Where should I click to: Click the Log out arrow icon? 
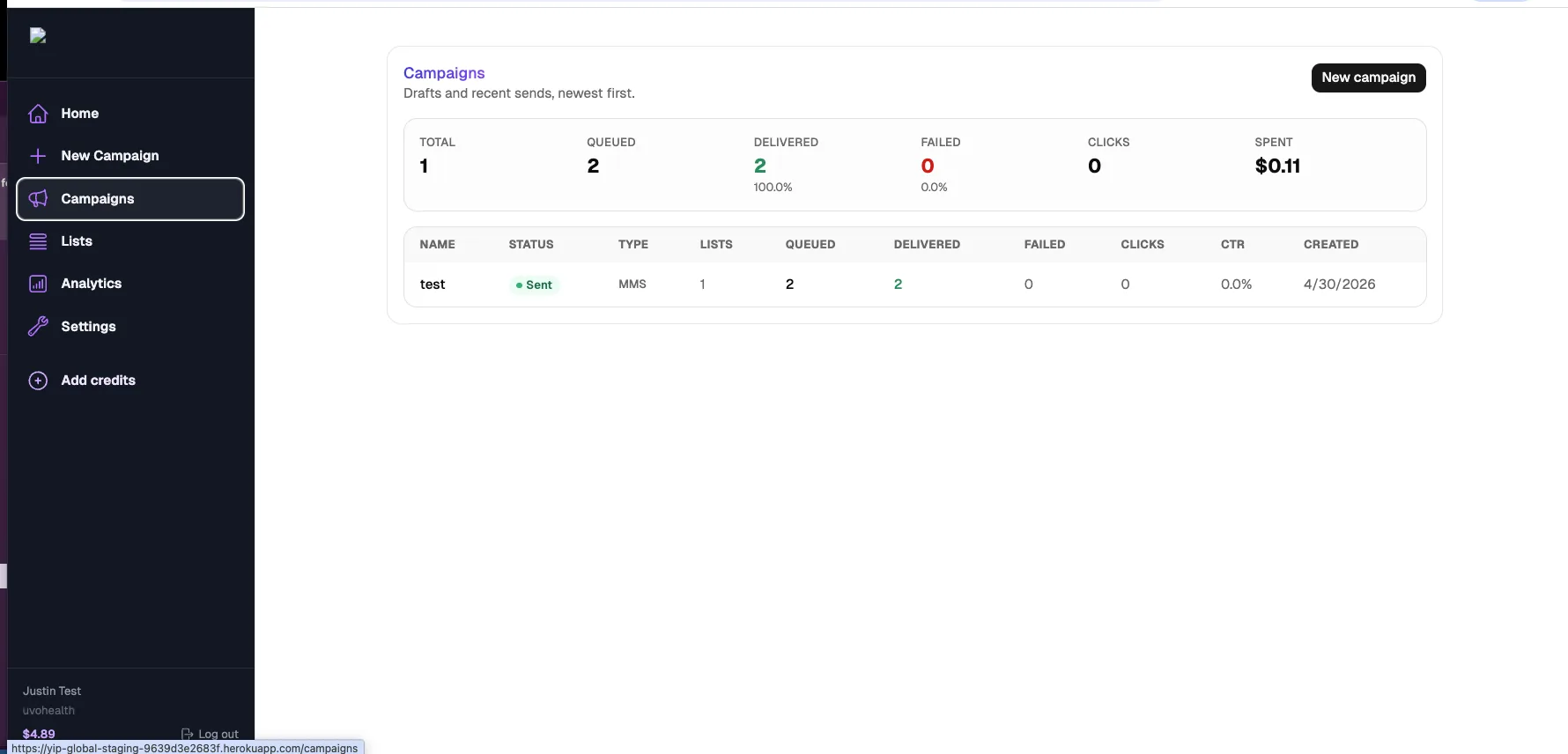(187, 734)
